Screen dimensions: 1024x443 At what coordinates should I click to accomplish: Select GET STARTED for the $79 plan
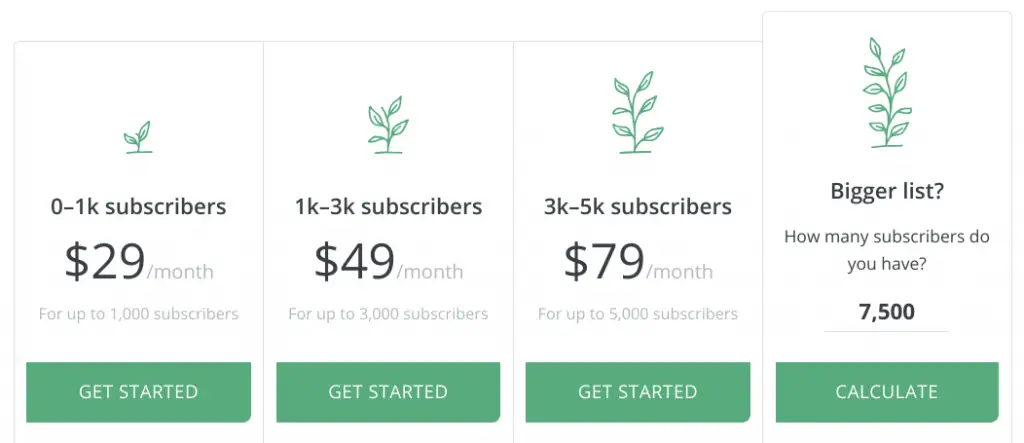[638, 392]
